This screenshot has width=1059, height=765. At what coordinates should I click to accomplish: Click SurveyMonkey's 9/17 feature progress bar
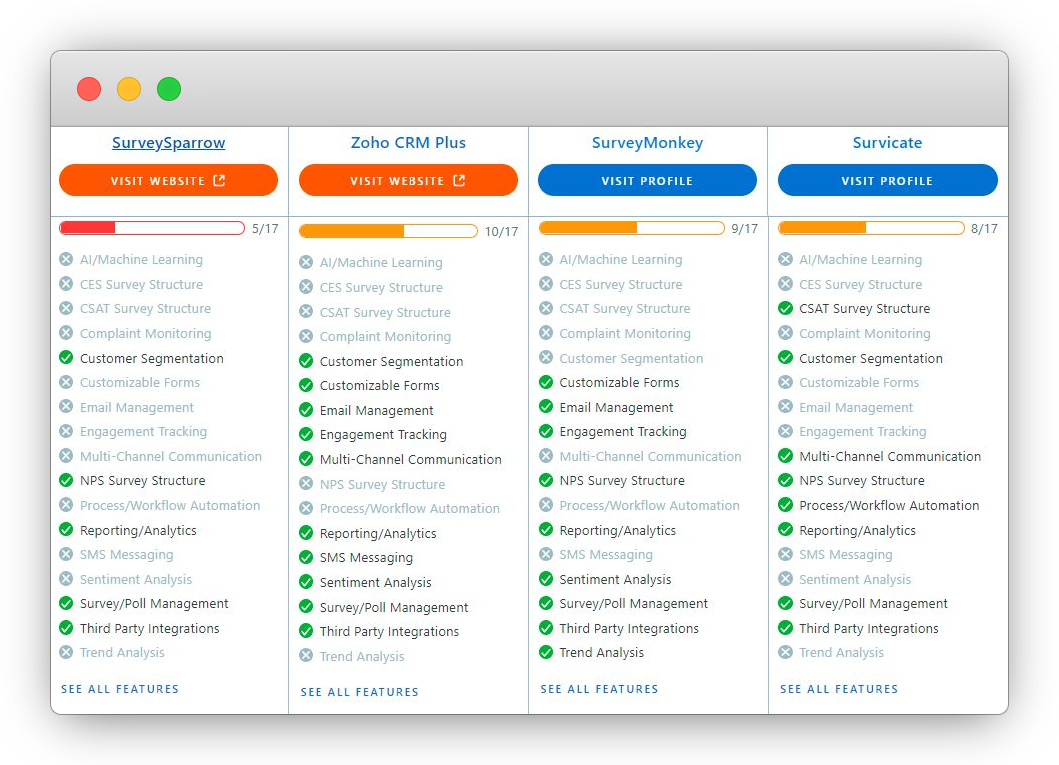[x=631, y=228]
